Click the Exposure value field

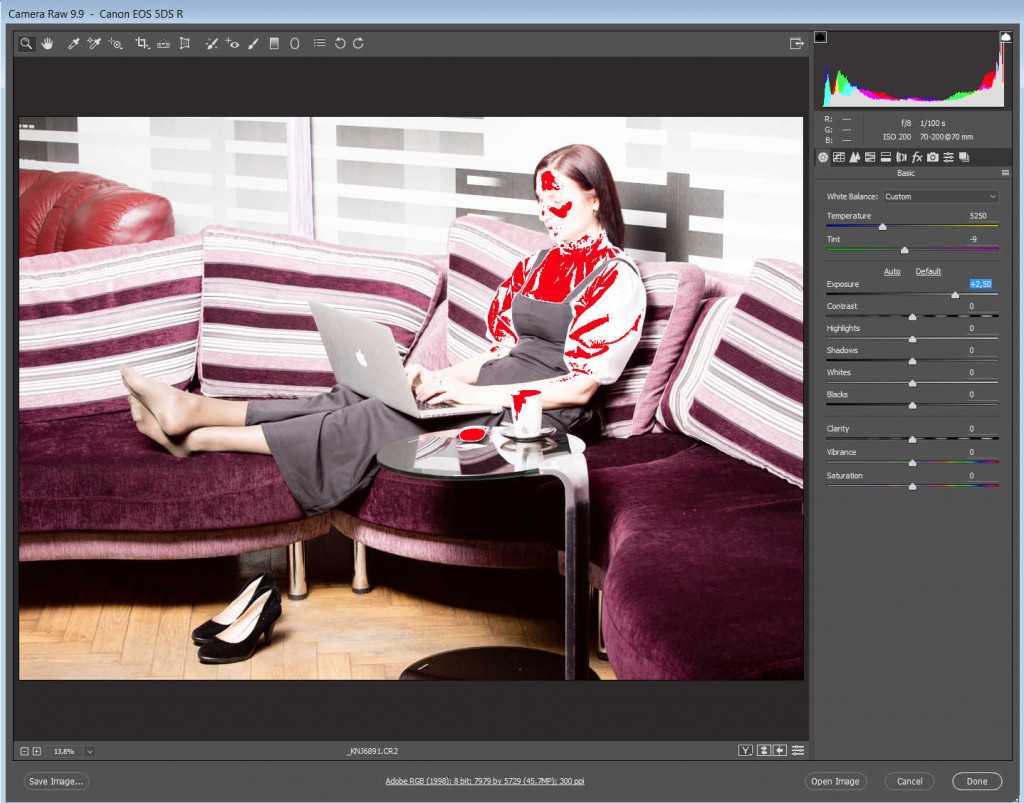click(980, 284)
